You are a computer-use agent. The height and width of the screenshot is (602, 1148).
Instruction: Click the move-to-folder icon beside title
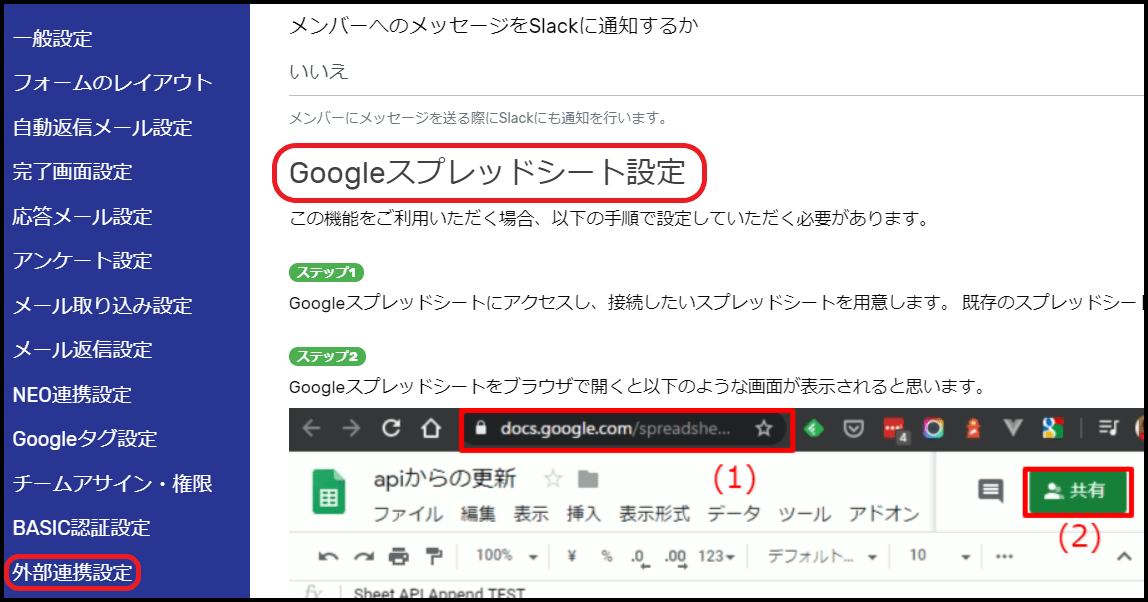(x=588, y=479)
